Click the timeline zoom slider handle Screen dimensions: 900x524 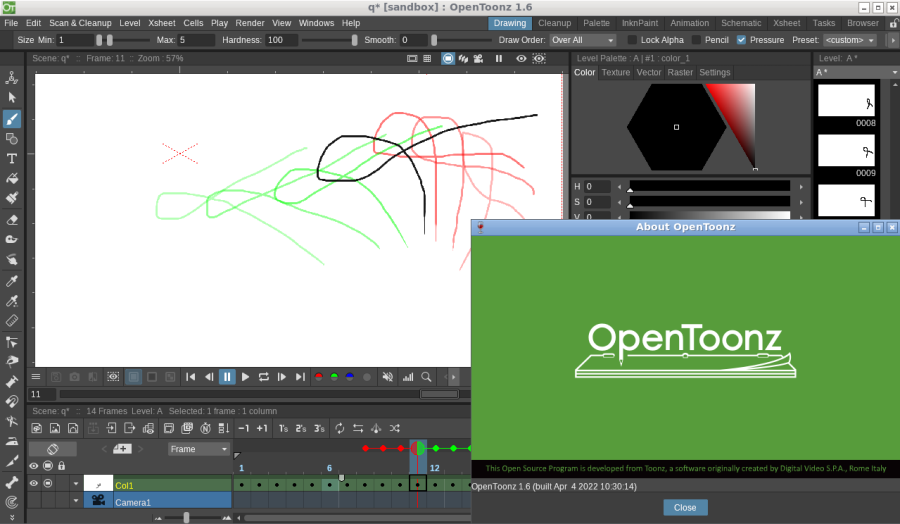coord(186,518)
